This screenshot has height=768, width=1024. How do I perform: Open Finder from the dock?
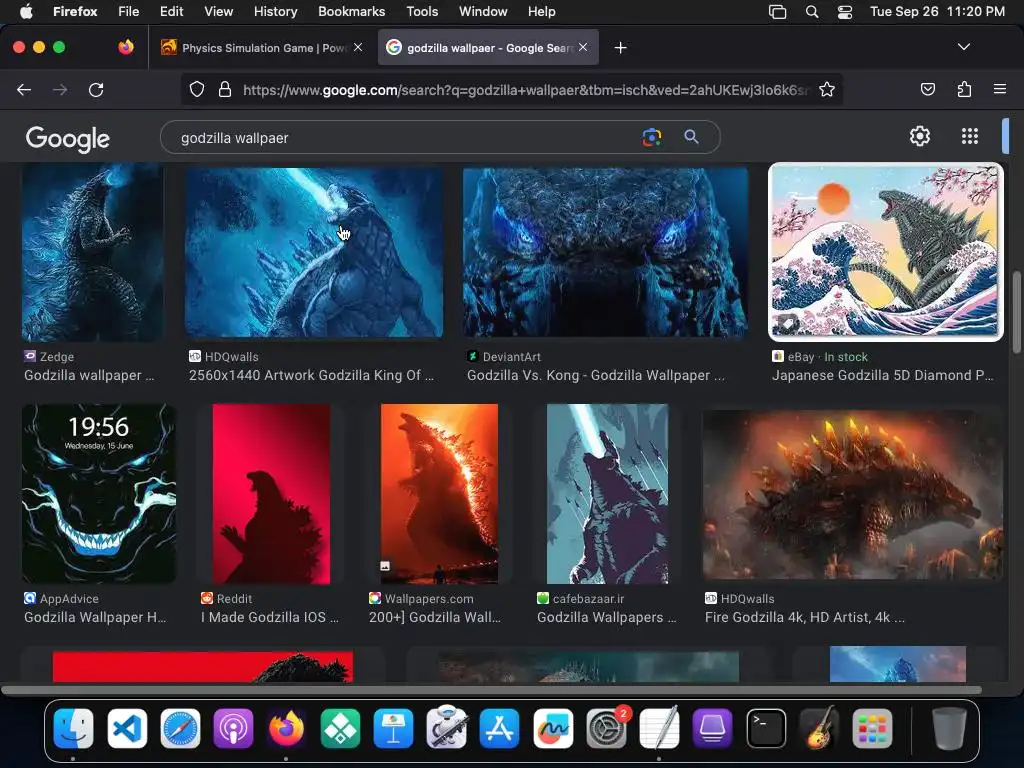coord(73,729)
